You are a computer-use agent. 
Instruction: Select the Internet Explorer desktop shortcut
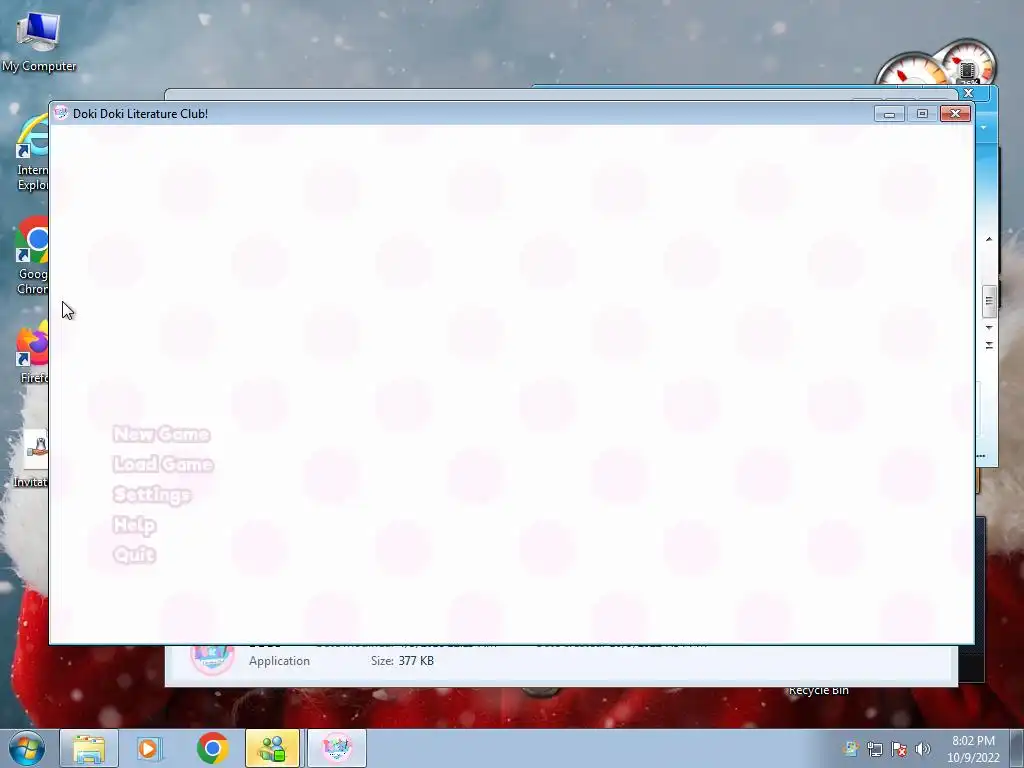pyautogui.click(x=31, y=153)
